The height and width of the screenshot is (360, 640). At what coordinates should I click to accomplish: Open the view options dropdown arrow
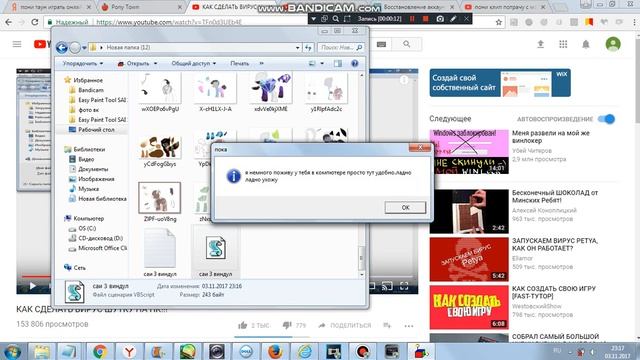322,64
